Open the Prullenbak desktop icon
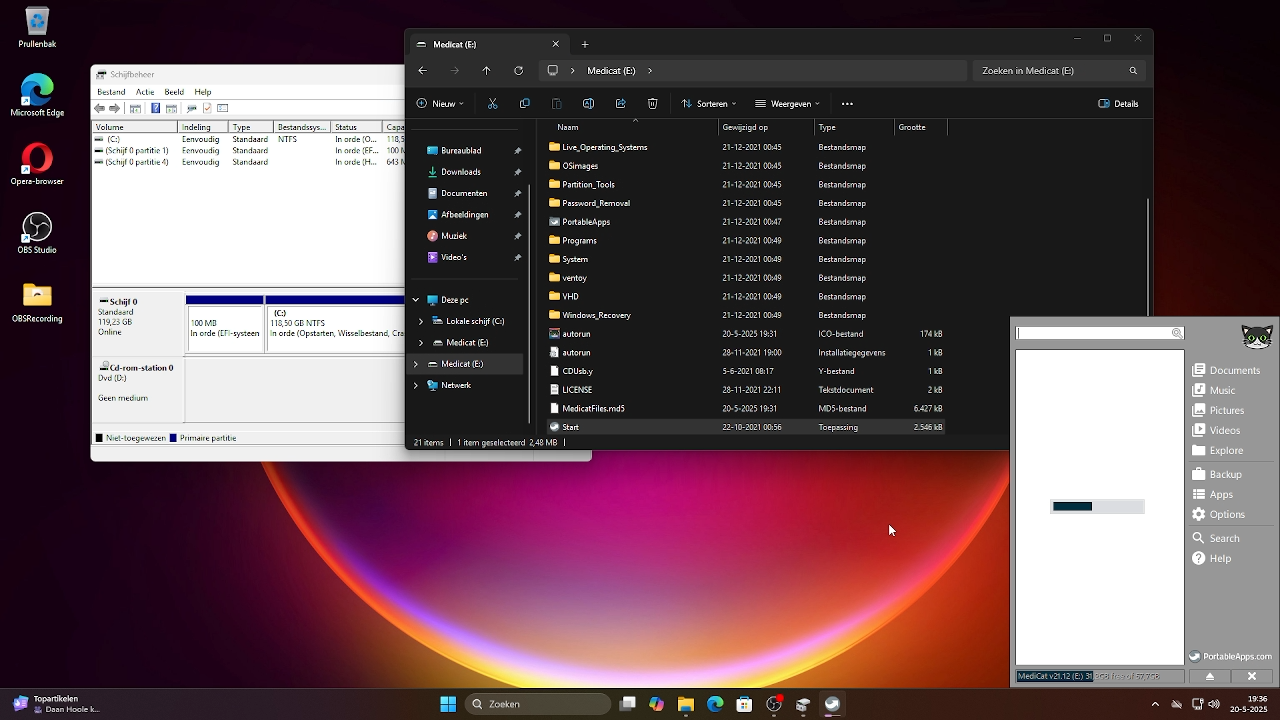1280x720 pixels. pos(37,28)
